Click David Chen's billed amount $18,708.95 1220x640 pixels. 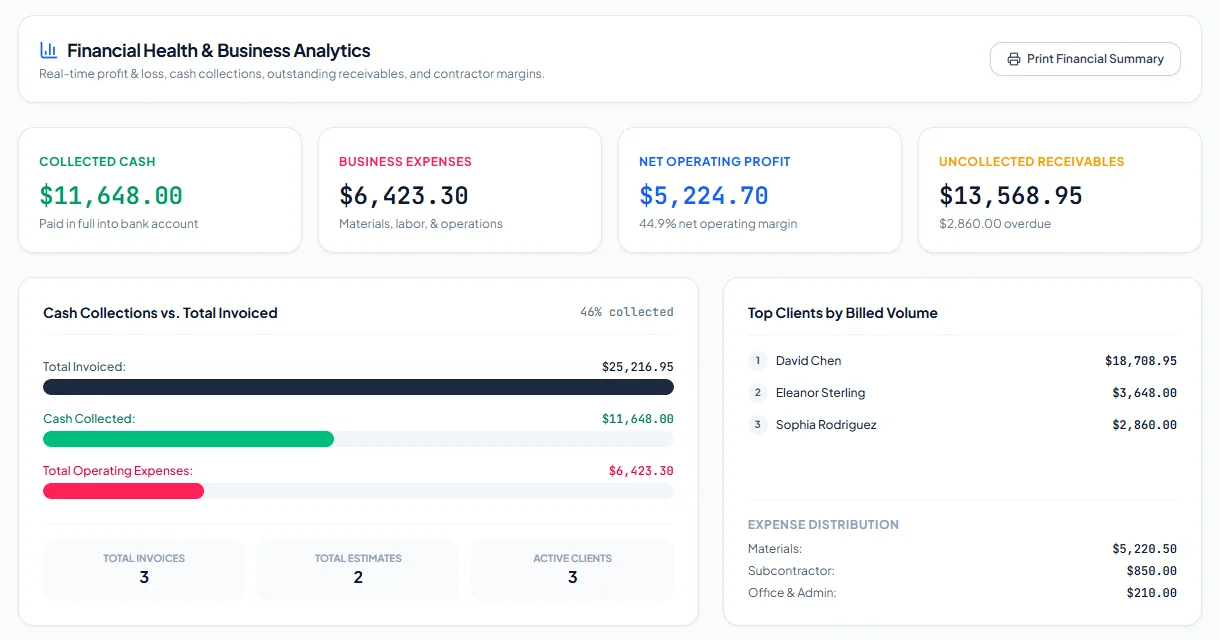1141,361
